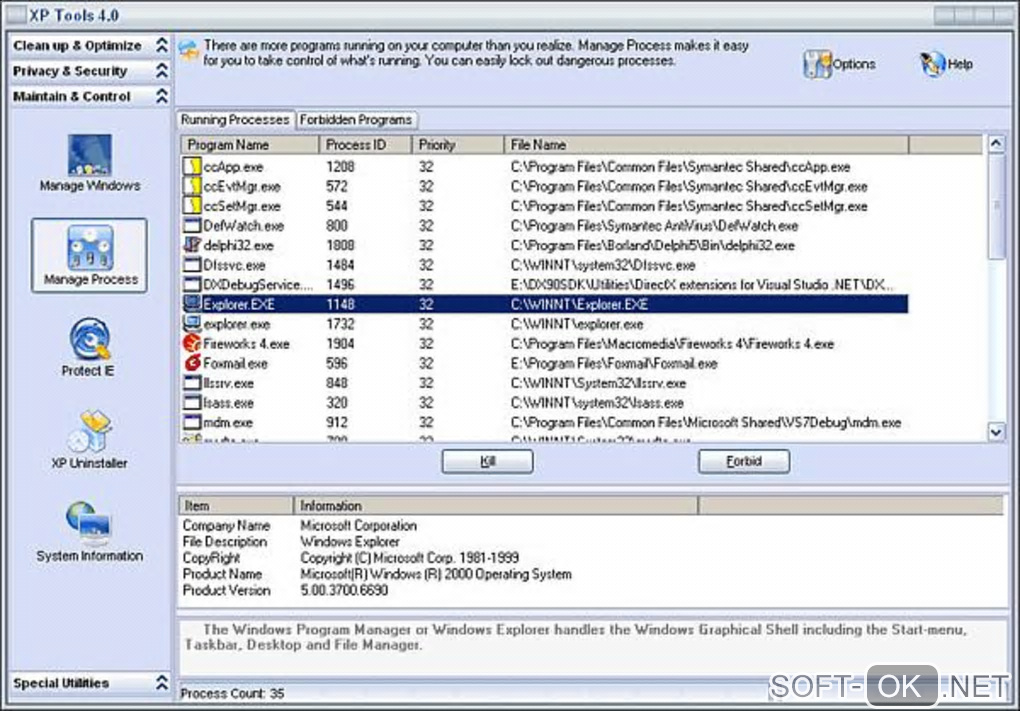Click the Information column header in details

click(x=495, y=505)
